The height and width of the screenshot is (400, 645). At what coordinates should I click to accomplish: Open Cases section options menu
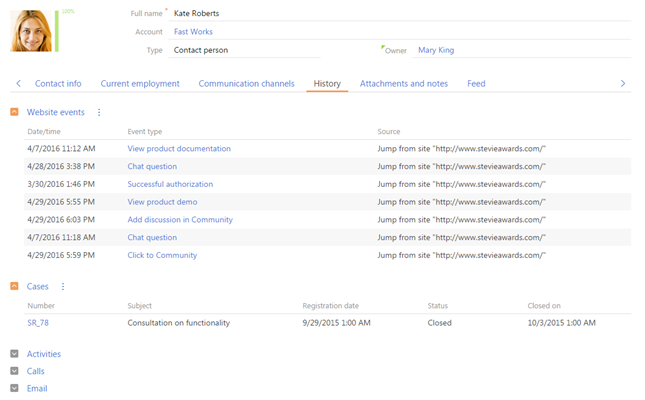63,287
